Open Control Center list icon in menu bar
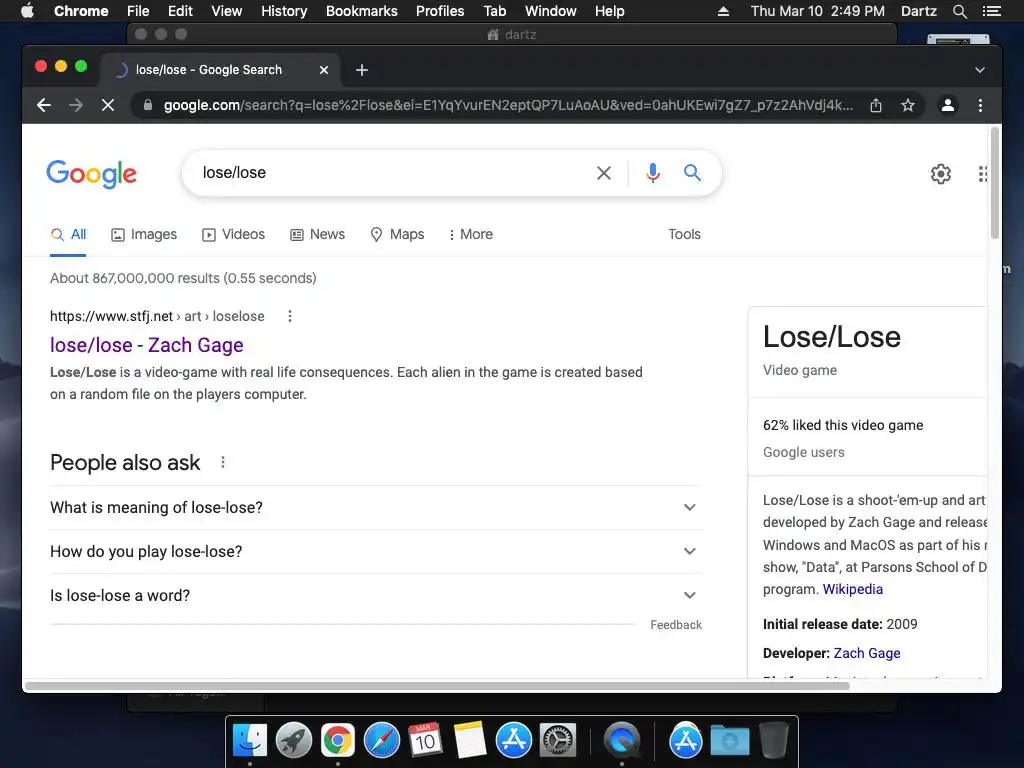Screen dimensions: 1024x768 991,11
